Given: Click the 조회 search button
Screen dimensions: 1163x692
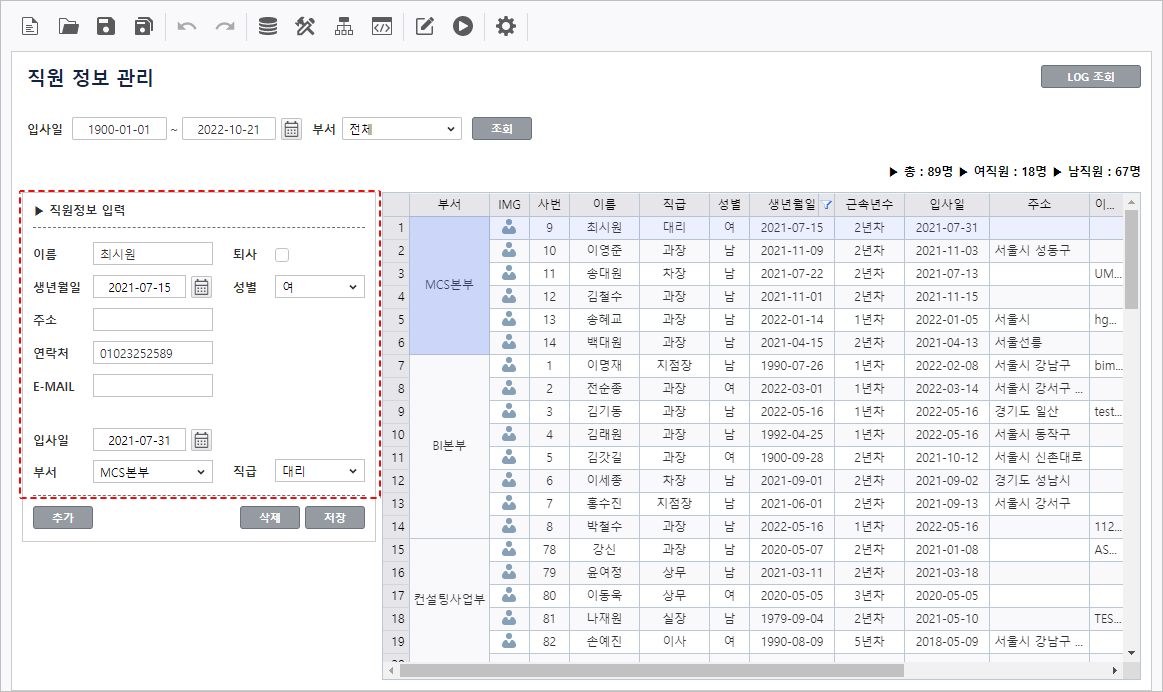Looking at the screenshot, I should pyautogui.click(x=501, y=129).
